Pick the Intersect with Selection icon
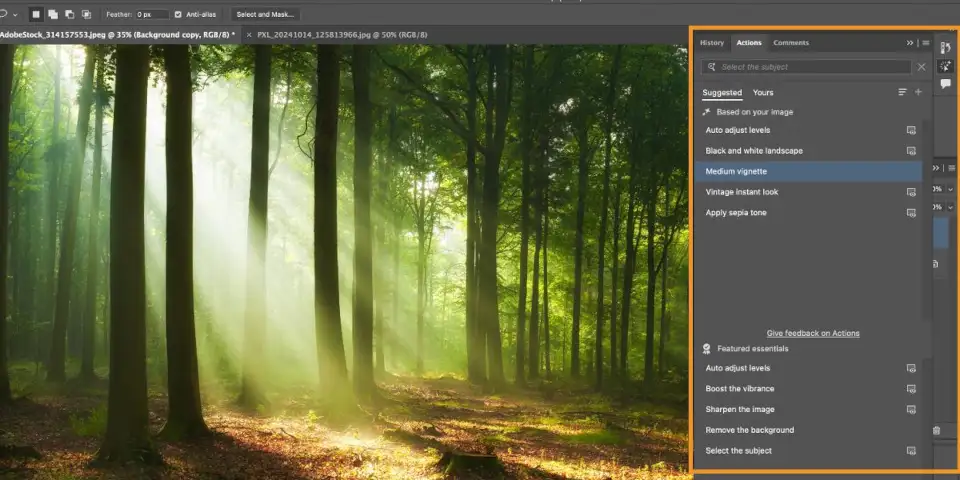The width and height of the screenshot is (960, 480). [85, 14]
